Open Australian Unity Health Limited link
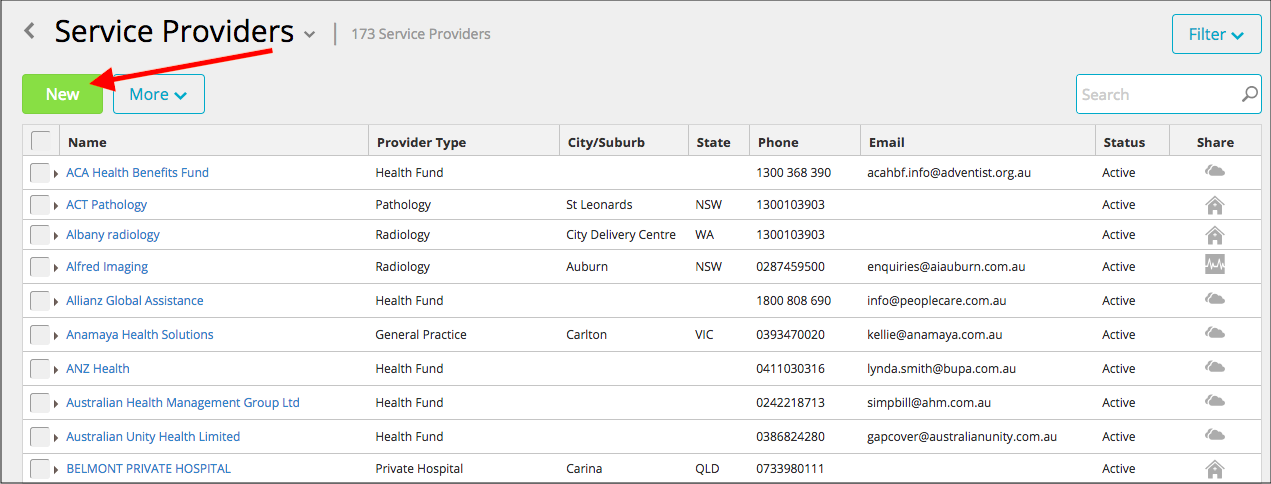 153,437
